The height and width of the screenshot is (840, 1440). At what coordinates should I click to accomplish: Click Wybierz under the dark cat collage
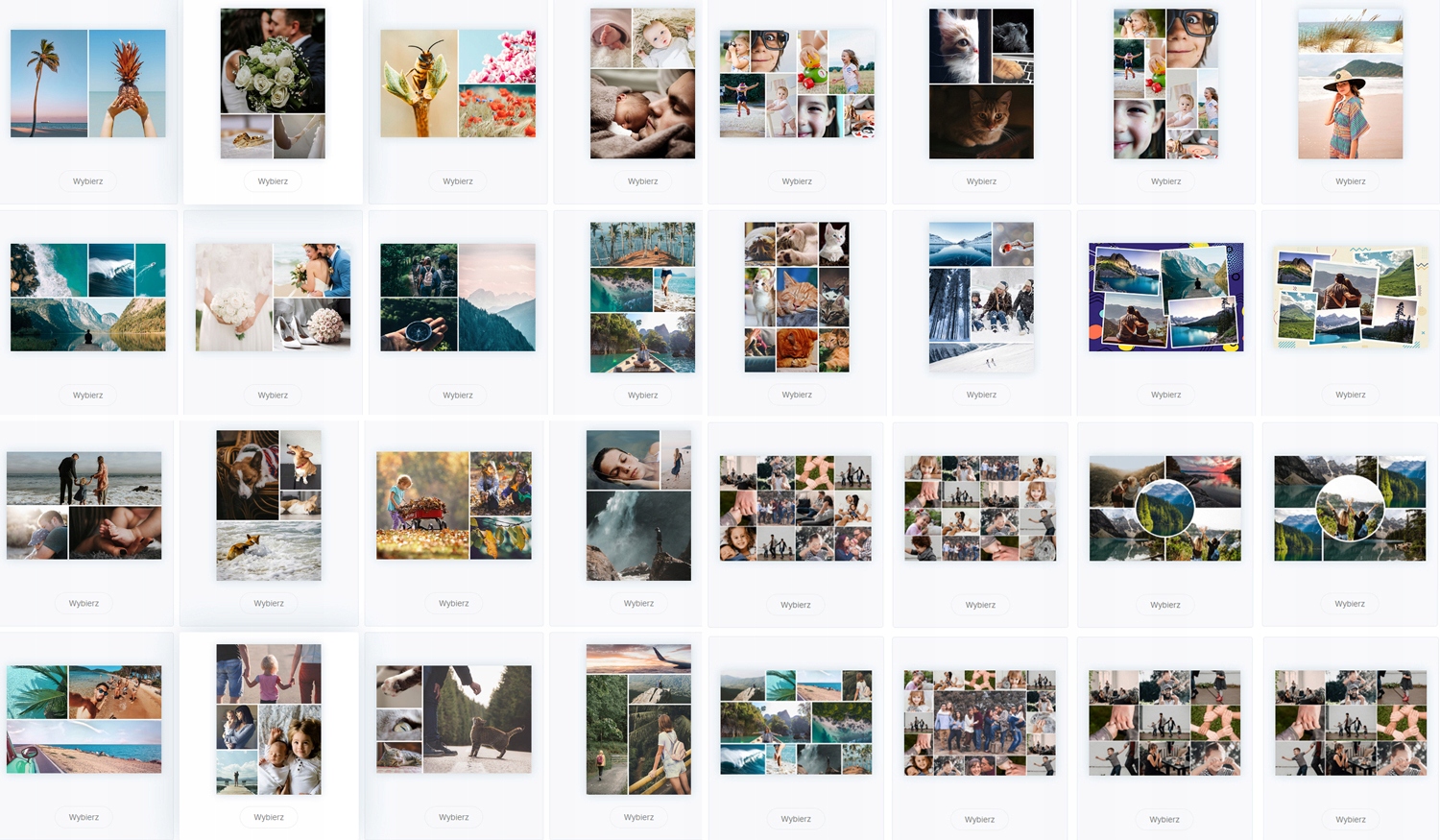(981, 181)
